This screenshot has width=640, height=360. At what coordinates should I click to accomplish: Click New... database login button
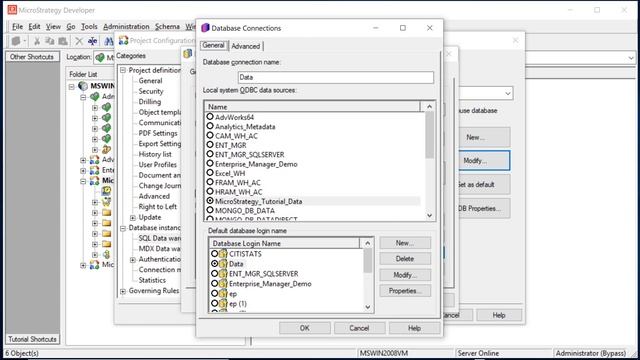click(x=405, y=243)
